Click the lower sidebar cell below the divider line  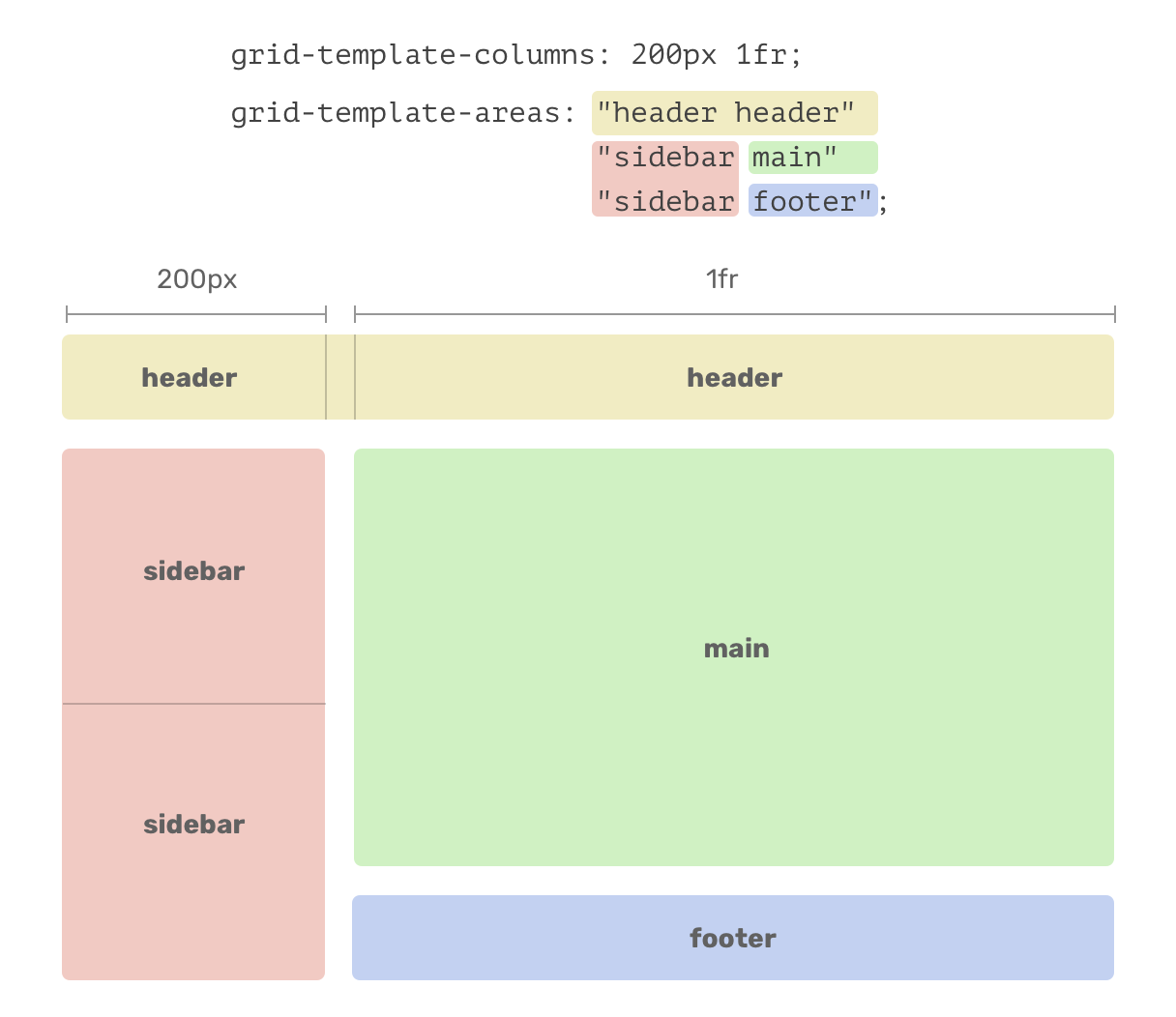[192, 841]
